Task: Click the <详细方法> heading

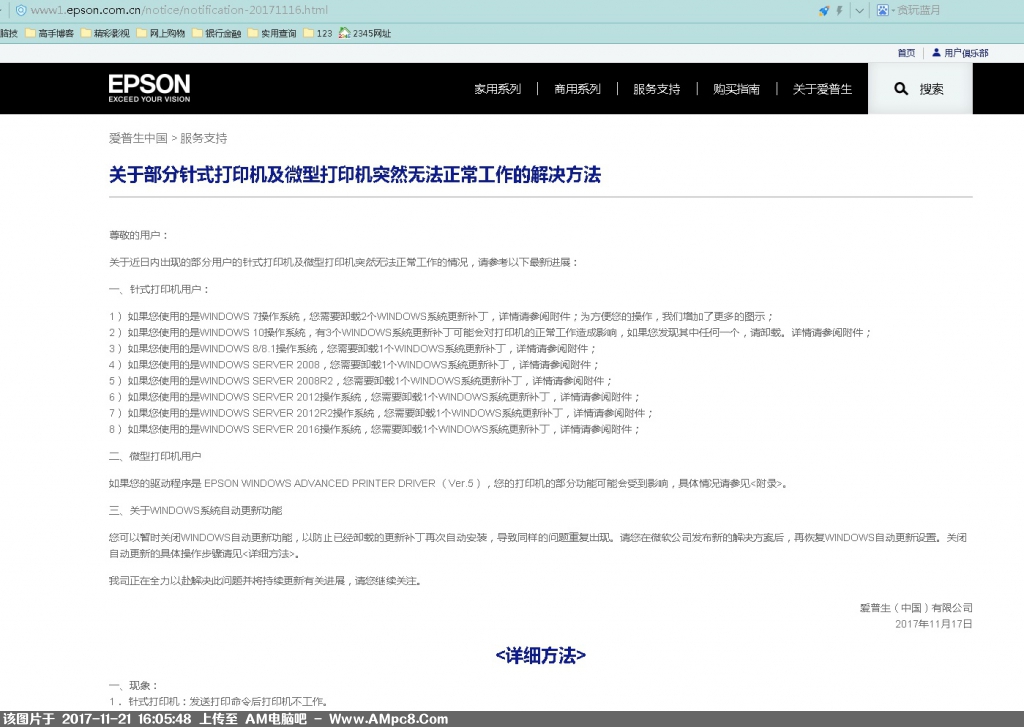Action: click(x=541, y=655)
